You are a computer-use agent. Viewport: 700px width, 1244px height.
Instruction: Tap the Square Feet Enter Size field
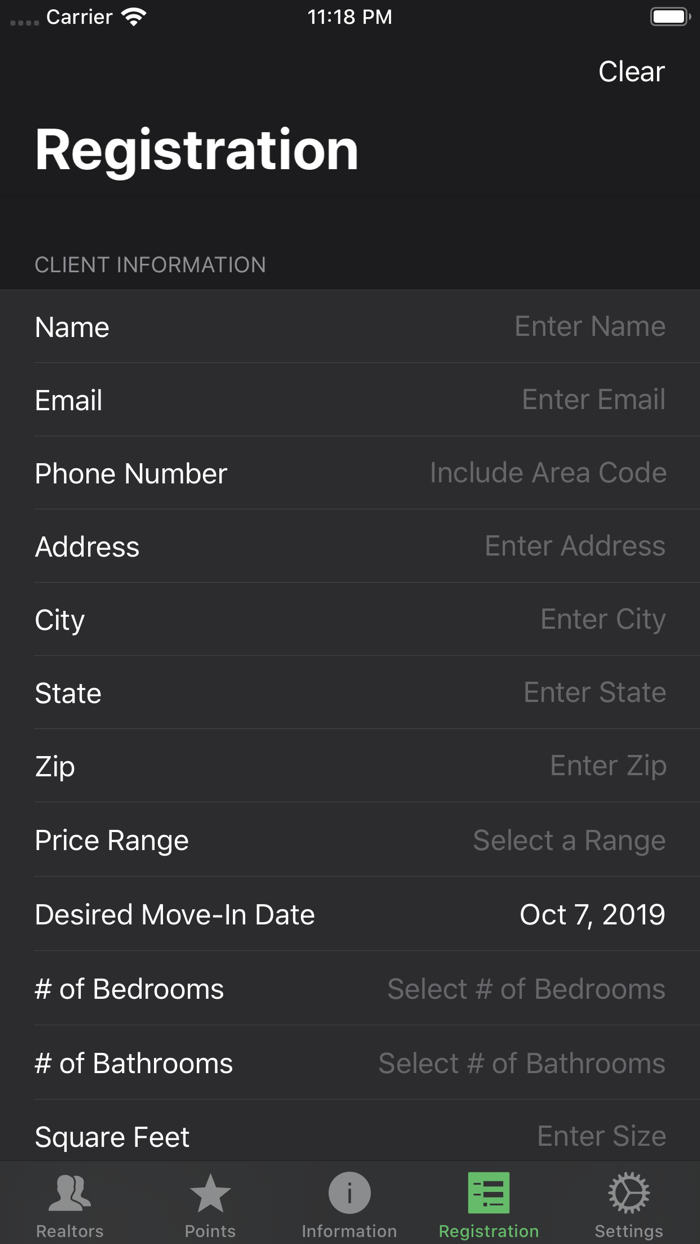click(600, 1136)
